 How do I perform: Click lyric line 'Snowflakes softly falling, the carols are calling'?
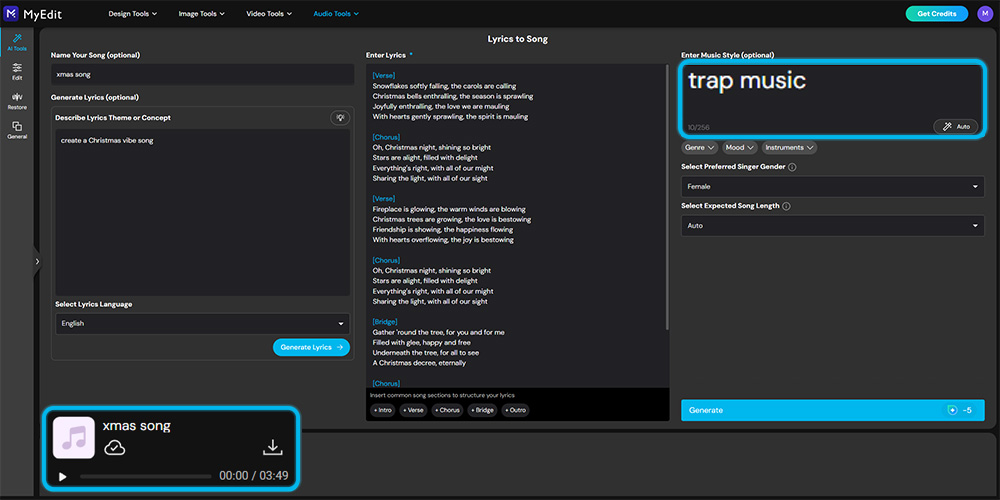445,85
